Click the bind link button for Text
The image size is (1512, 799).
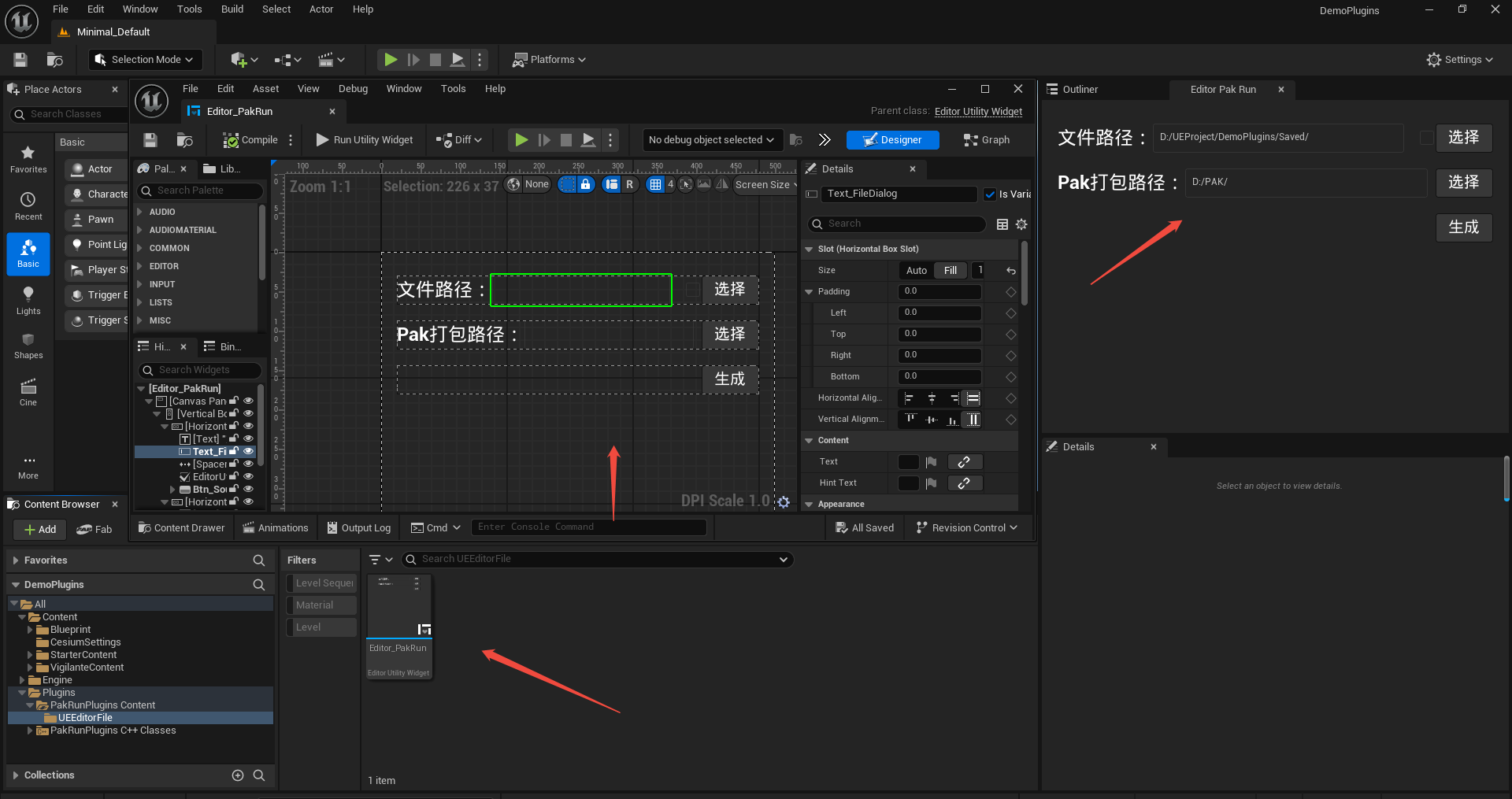pos(965,462)
